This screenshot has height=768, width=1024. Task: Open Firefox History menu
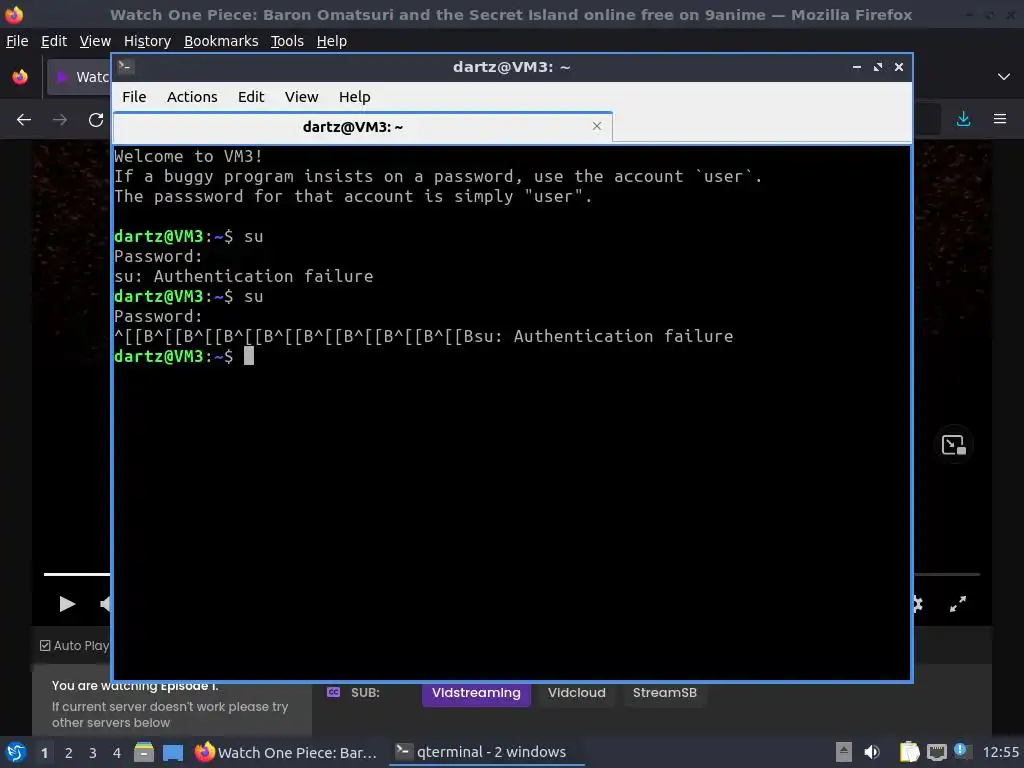pos(147,41)
